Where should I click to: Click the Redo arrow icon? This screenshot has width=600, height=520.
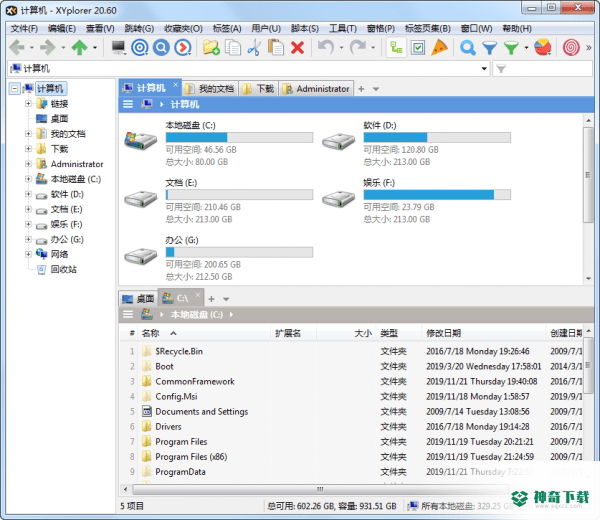[358, 48]
